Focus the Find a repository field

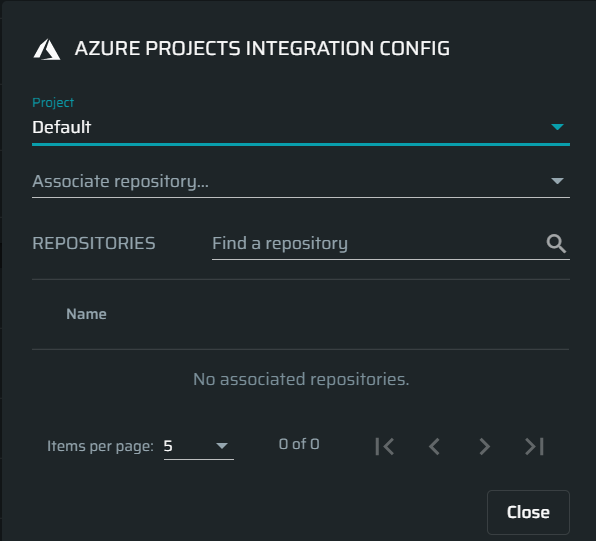(391, 244)
